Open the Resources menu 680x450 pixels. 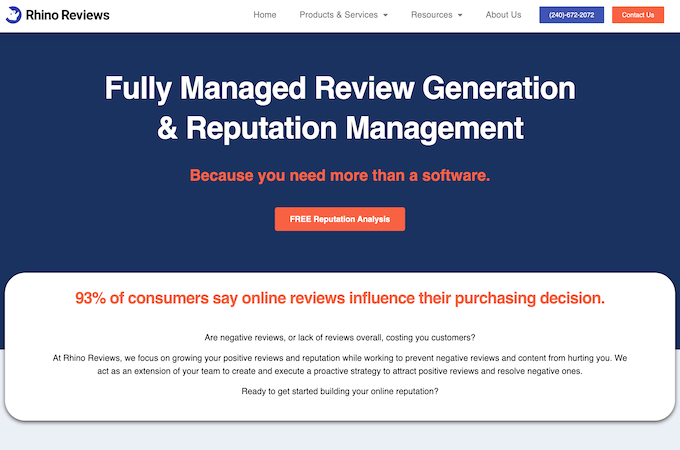432,15
